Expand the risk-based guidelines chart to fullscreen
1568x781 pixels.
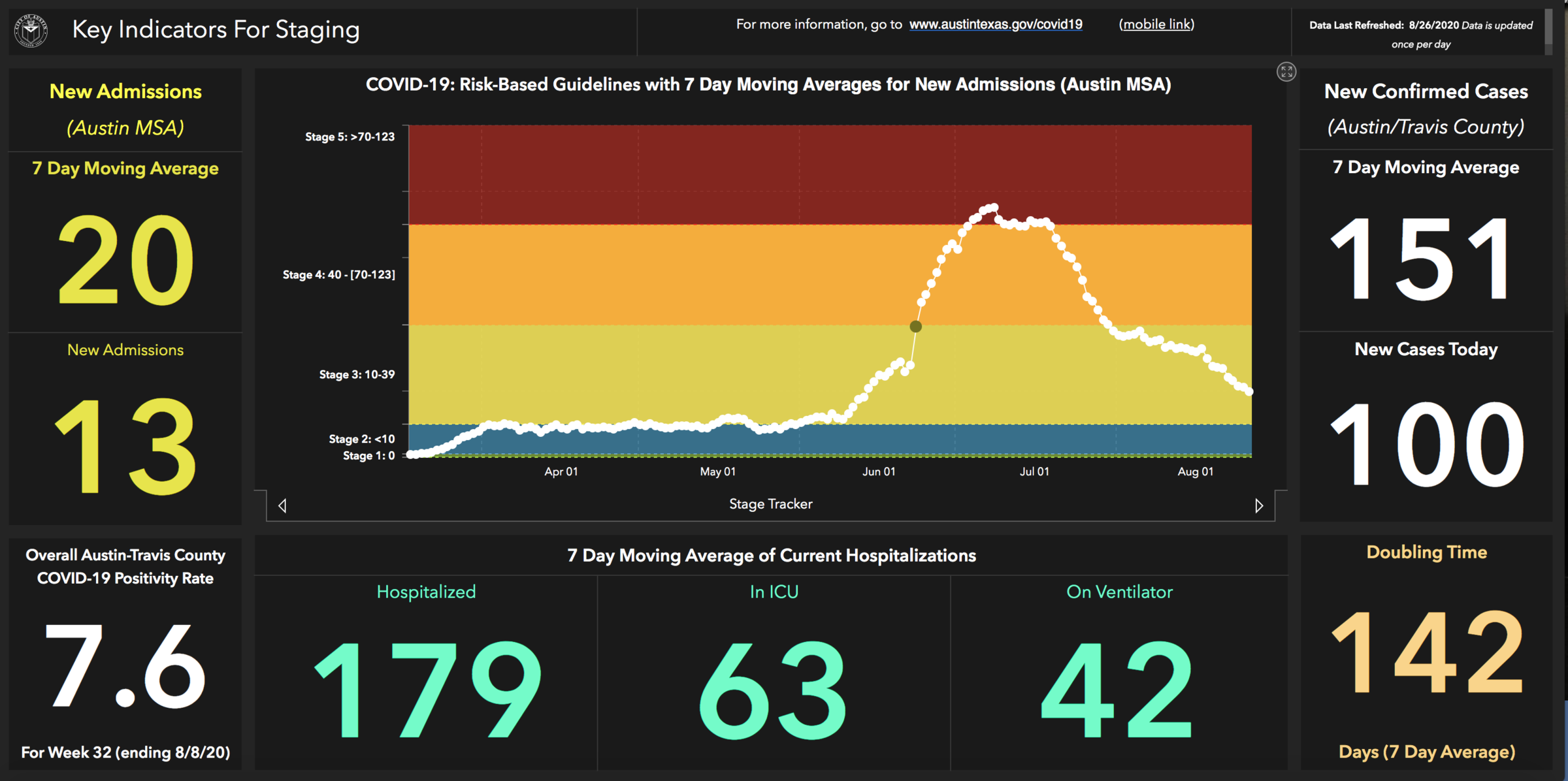(1286, 72)
